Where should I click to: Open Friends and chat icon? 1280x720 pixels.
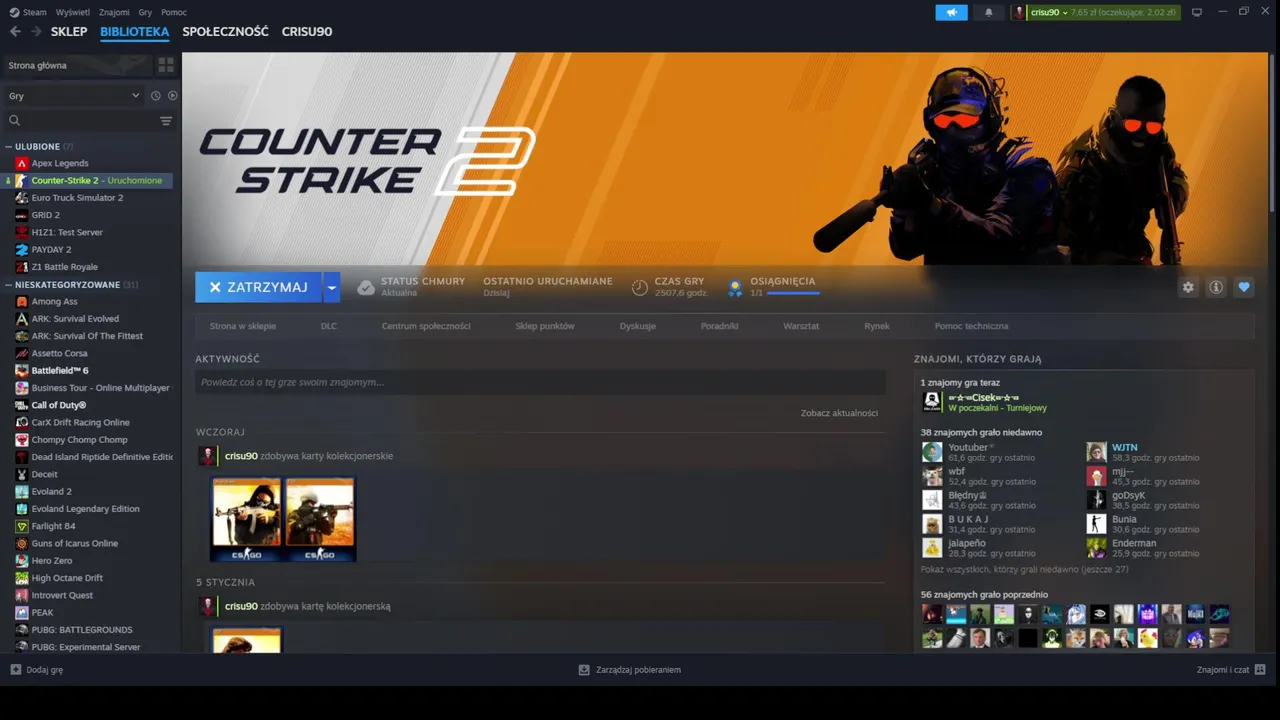(1260, 670)
